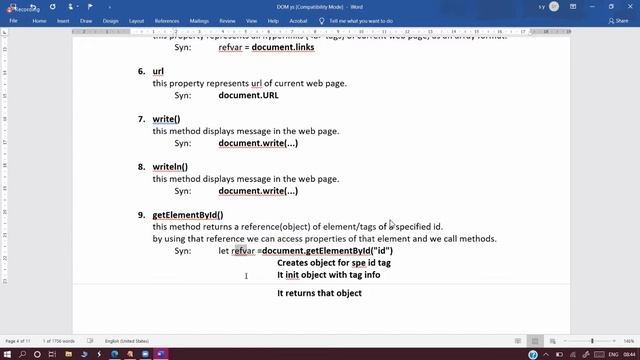The image size is (640, 360).
Task: Open the References ribbon tab
Action: click(167, 21)
